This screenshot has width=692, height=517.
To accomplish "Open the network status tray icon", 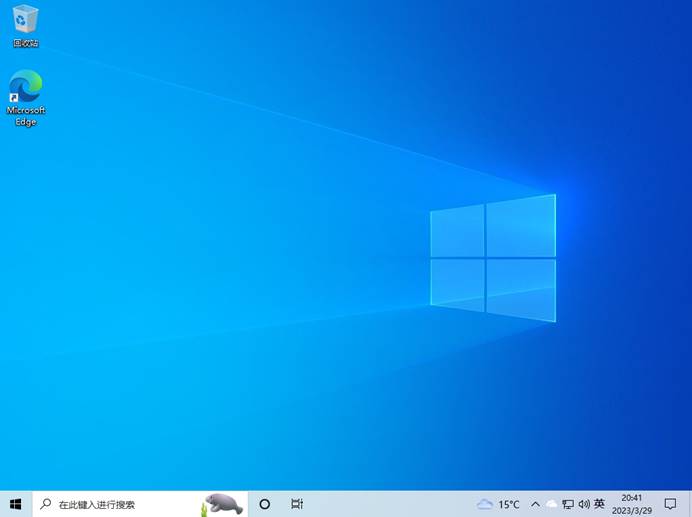I will click(x=568, y=504).
